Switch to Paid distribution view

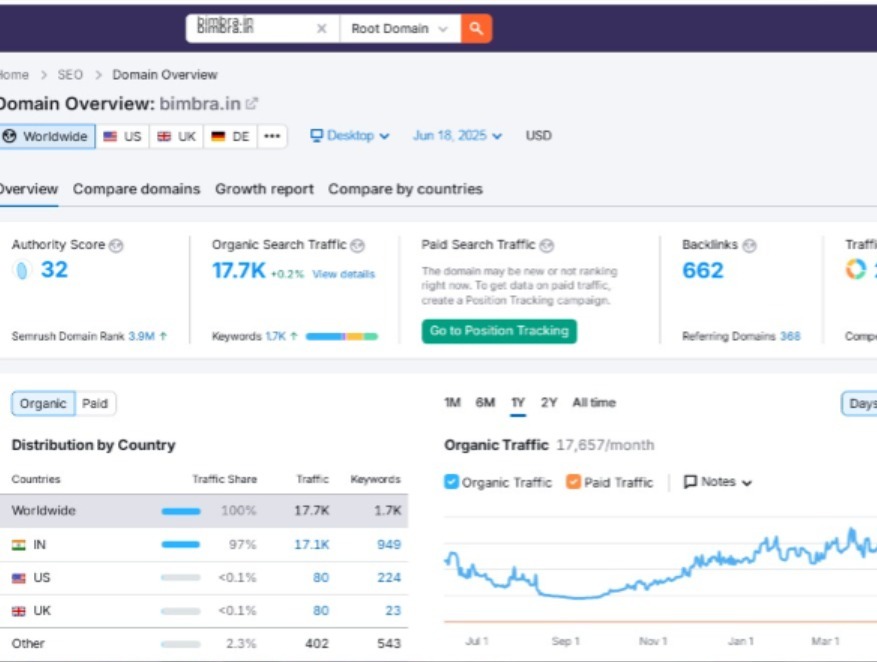click(95, 404)
